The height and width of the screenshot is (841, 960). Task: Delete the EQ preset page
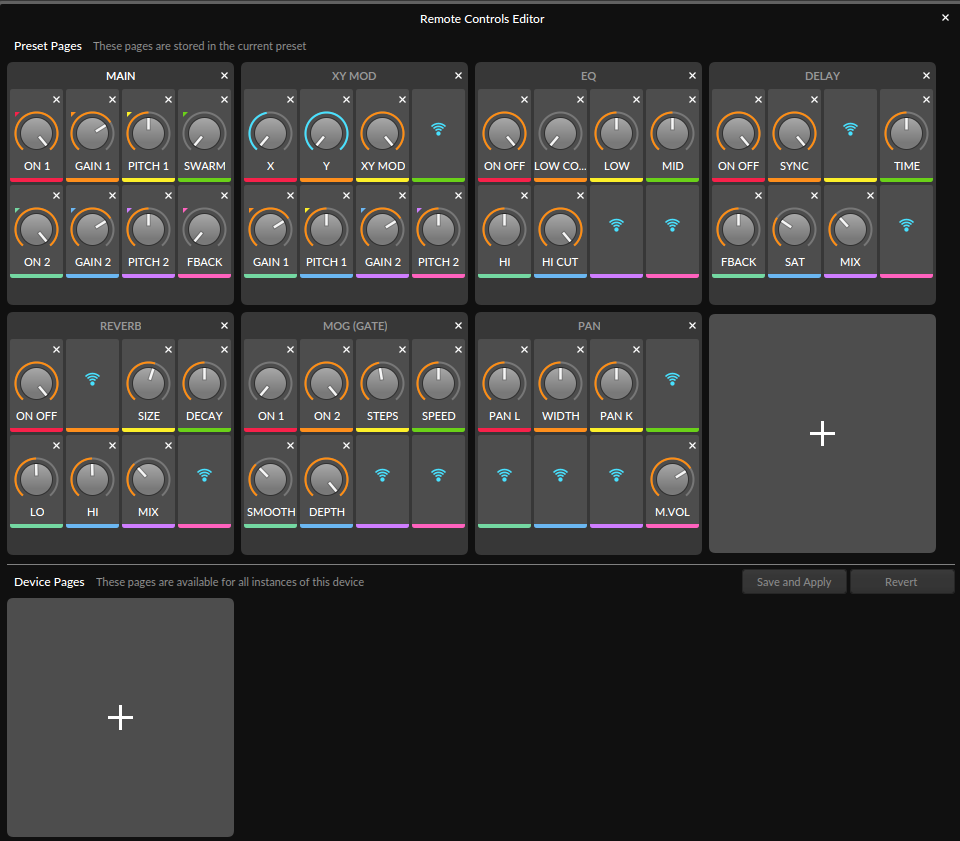(692, 75)
